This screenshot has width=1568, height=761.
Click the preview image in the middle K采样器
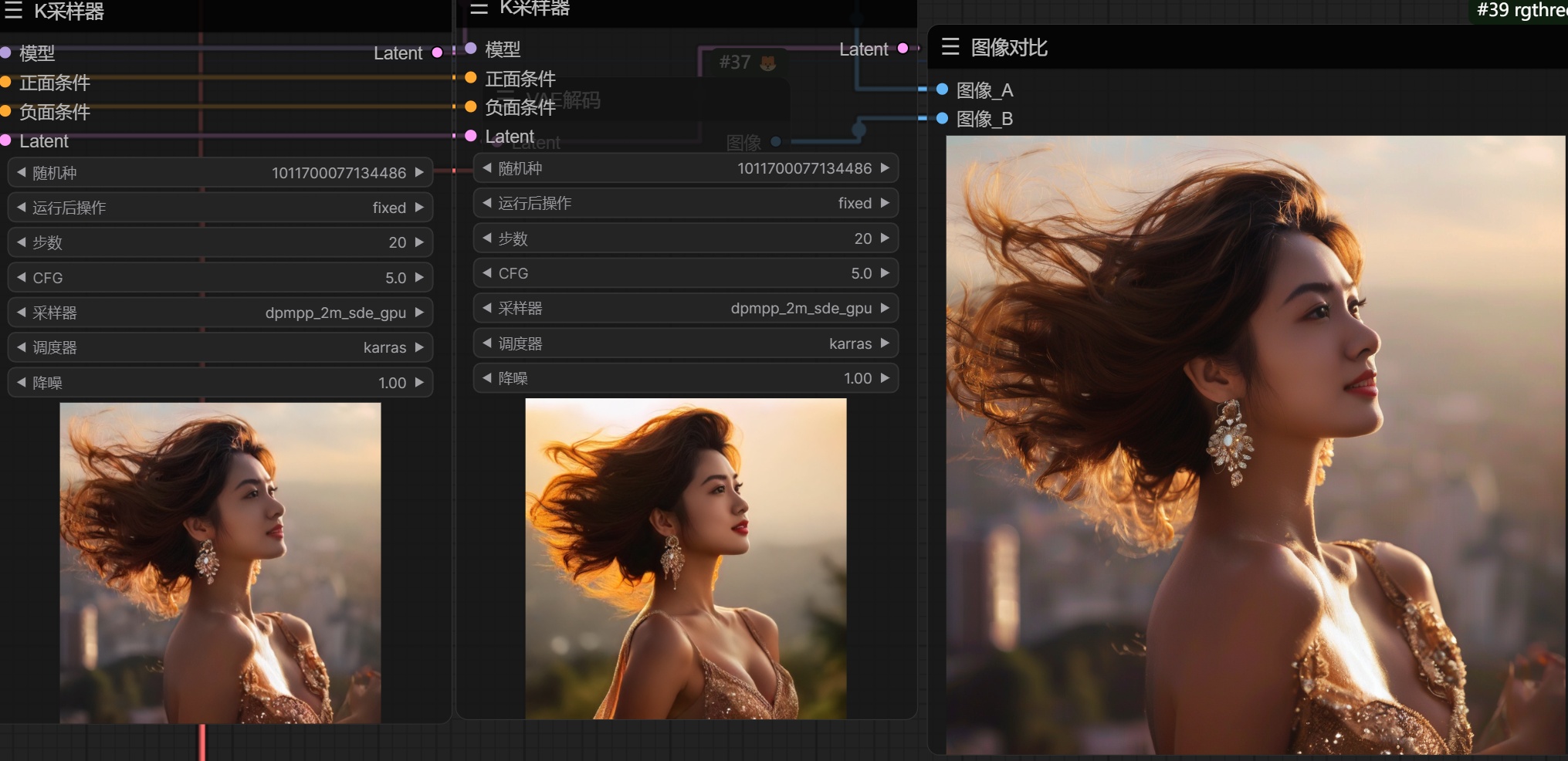(x=686, y=559)
